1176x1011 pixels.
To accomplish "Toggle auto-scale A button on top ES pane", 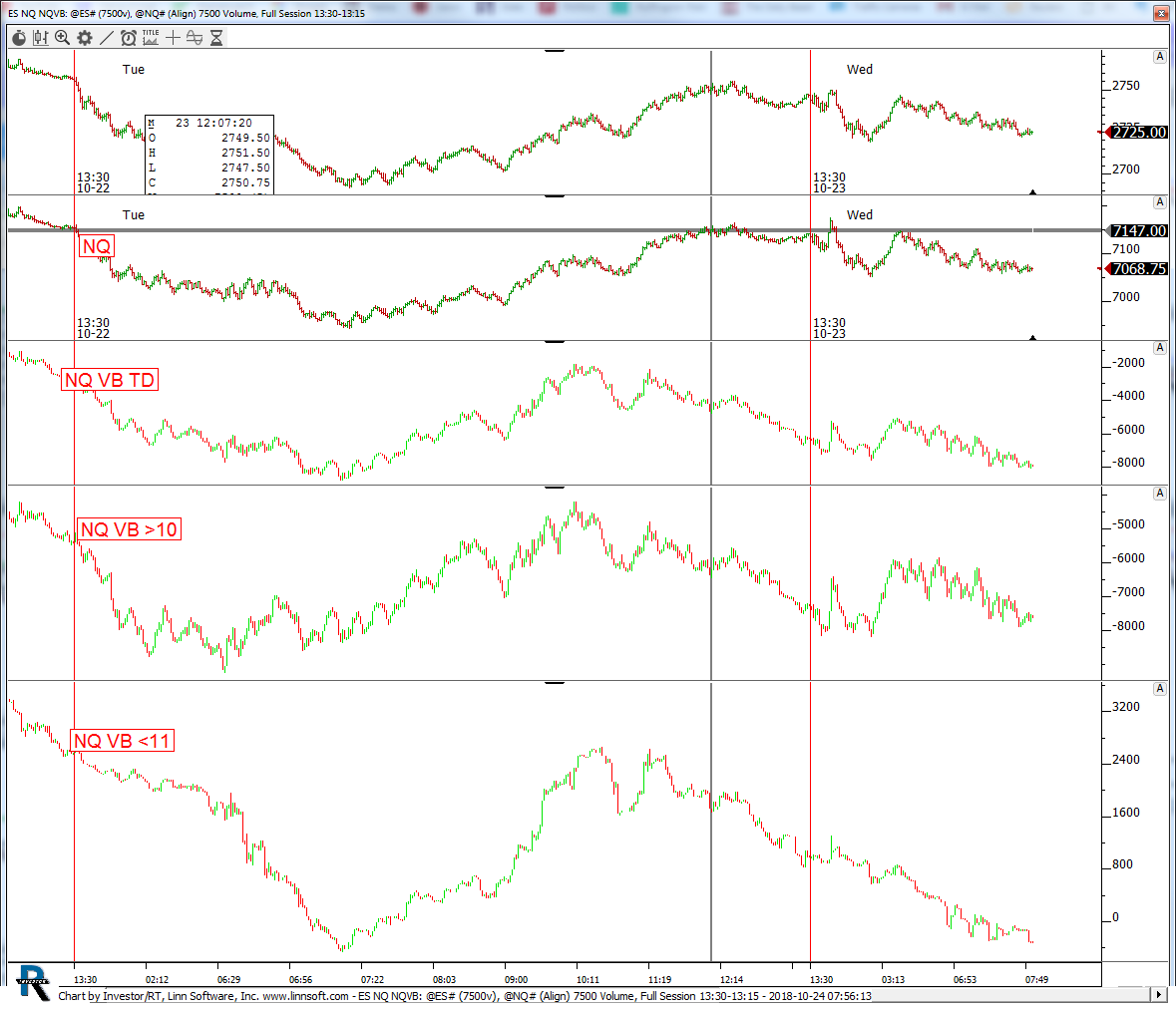I will (1159, 57).
